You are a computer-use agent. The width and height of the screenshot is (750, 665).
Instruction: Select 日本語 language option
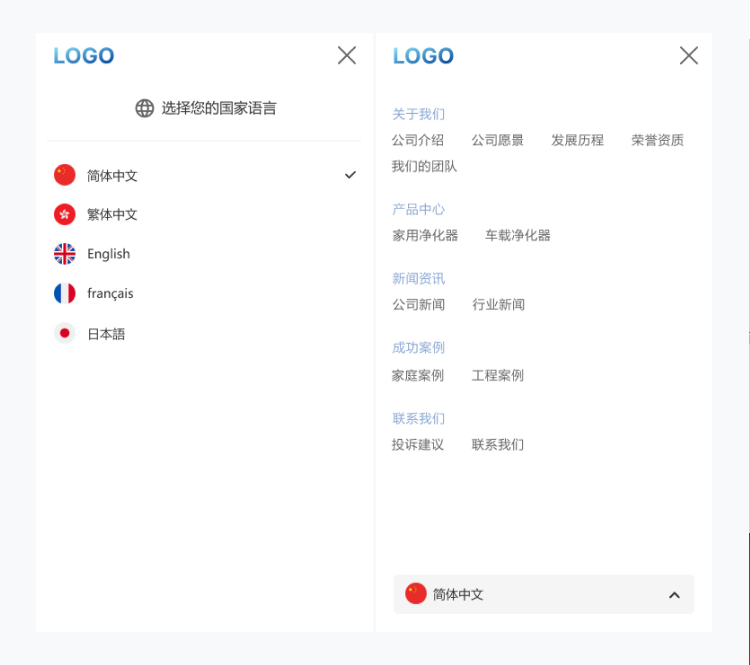click(106, 334)
